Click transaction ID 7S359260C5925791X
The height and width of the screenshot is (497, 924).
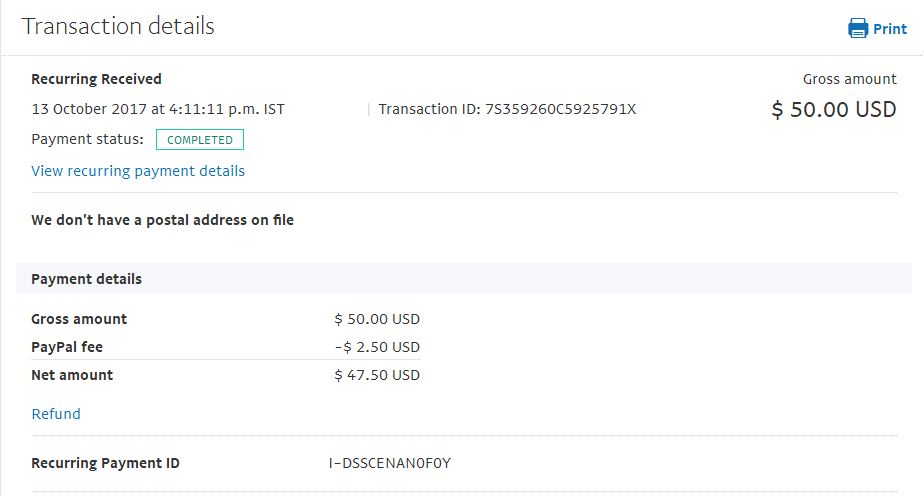coord(560,109)
